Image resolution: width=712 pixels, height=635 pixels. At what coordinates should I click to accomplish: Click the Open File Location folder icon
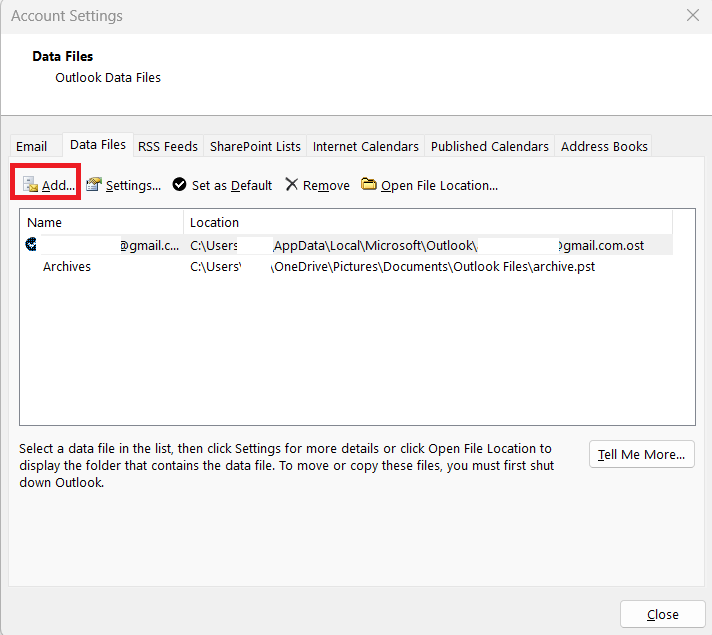(368, 184)
